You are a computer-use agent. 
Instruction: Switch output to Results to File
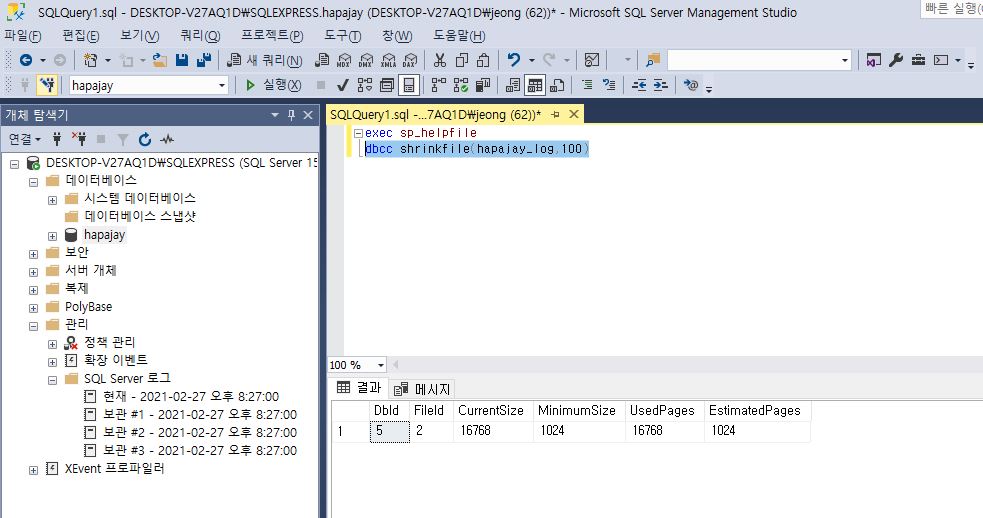point(557,85)
